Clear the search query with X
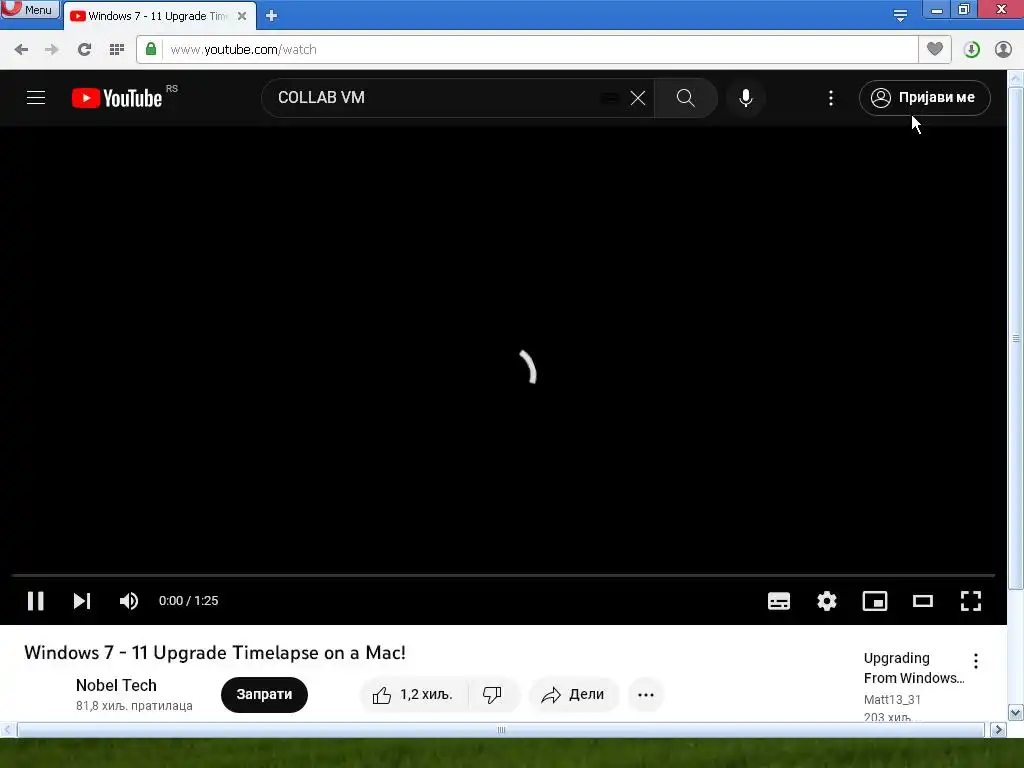 click(x=638, y=98)
